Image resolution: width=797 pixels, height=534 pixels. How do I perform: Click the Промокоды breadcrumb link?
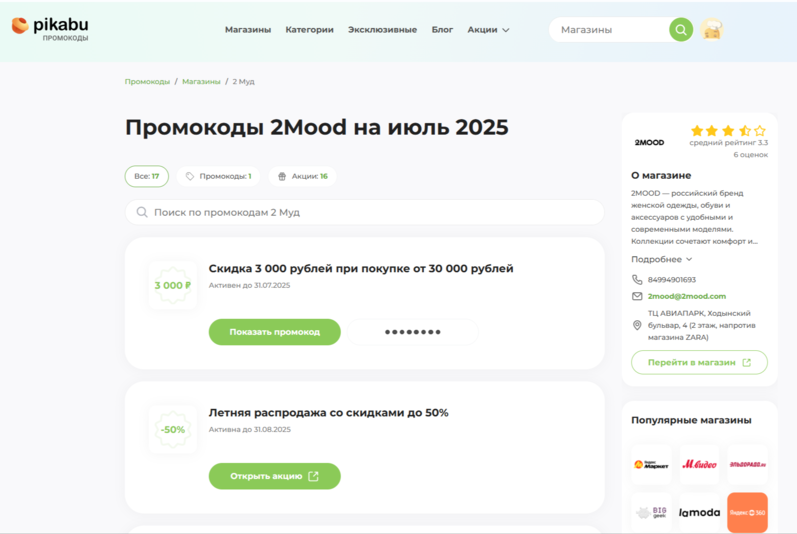[x=147, y=81]
